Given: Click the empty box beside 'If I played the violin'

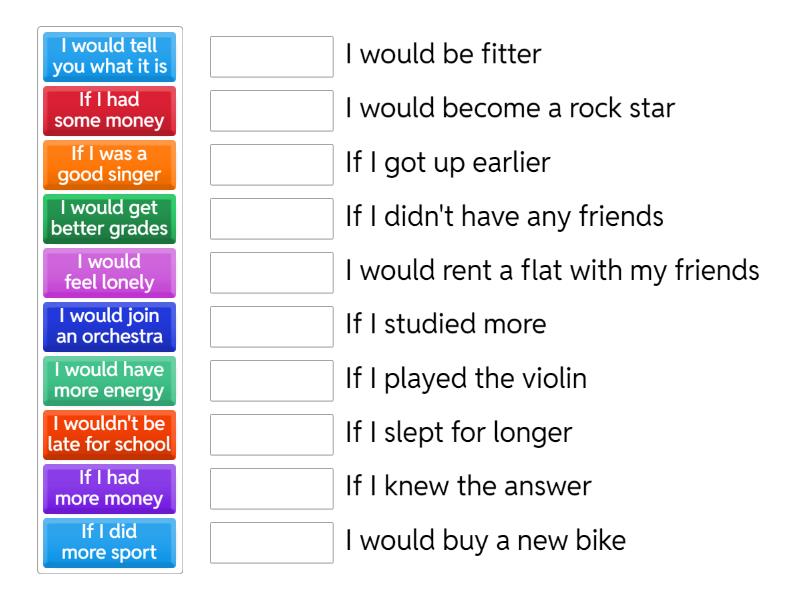Looking at the screenshot, I should (x=272, y=381).
